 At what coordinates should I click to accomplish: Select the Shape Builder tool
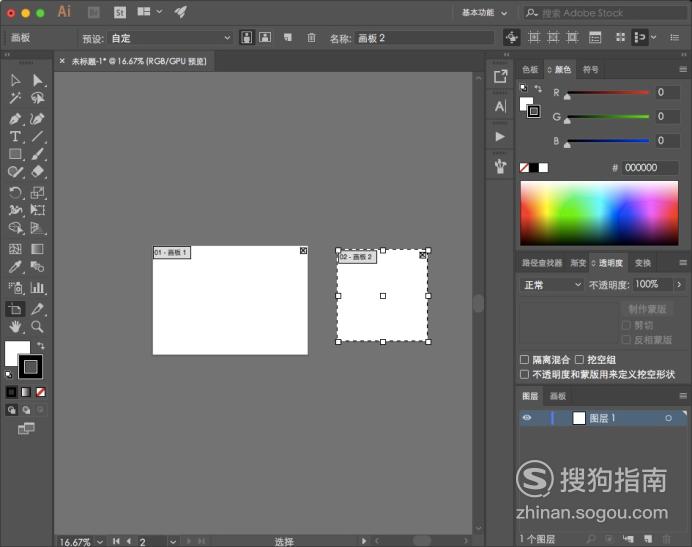15,228
